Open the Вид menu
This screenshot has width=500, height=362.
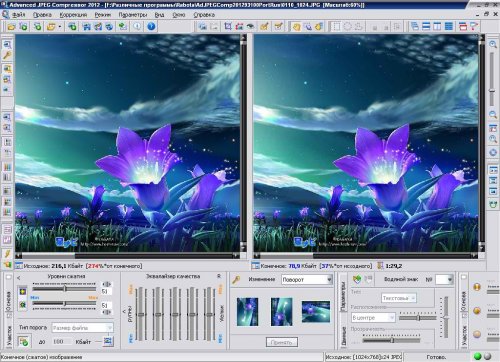point(159,15)
